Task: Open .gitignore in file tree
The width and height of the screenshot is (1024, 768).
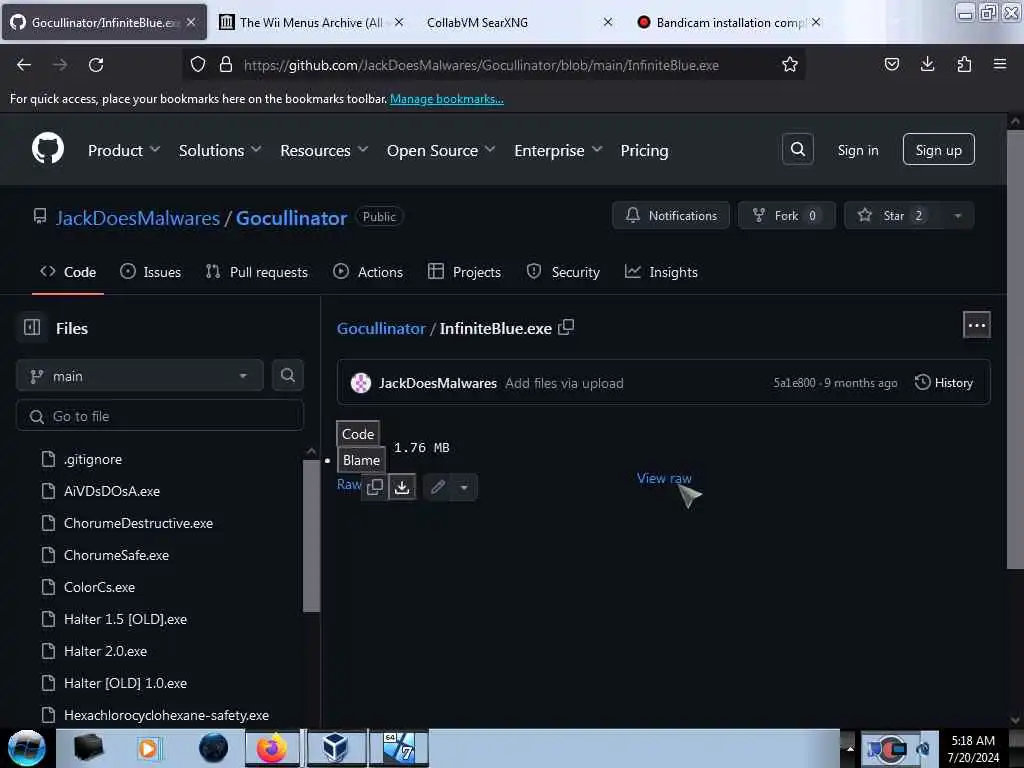Action: 93,459
